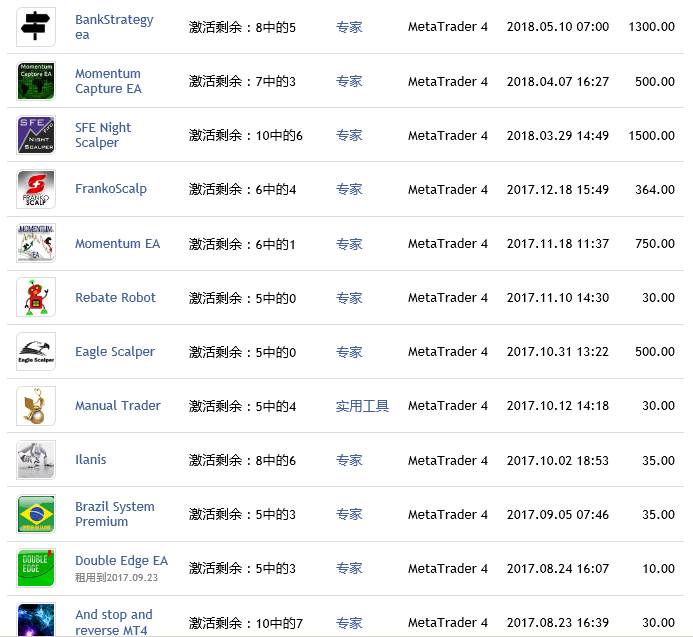Click the date 2017.12.18 15:49
Viewport: 693px width, 637px height.
click(x=558, y=189)
